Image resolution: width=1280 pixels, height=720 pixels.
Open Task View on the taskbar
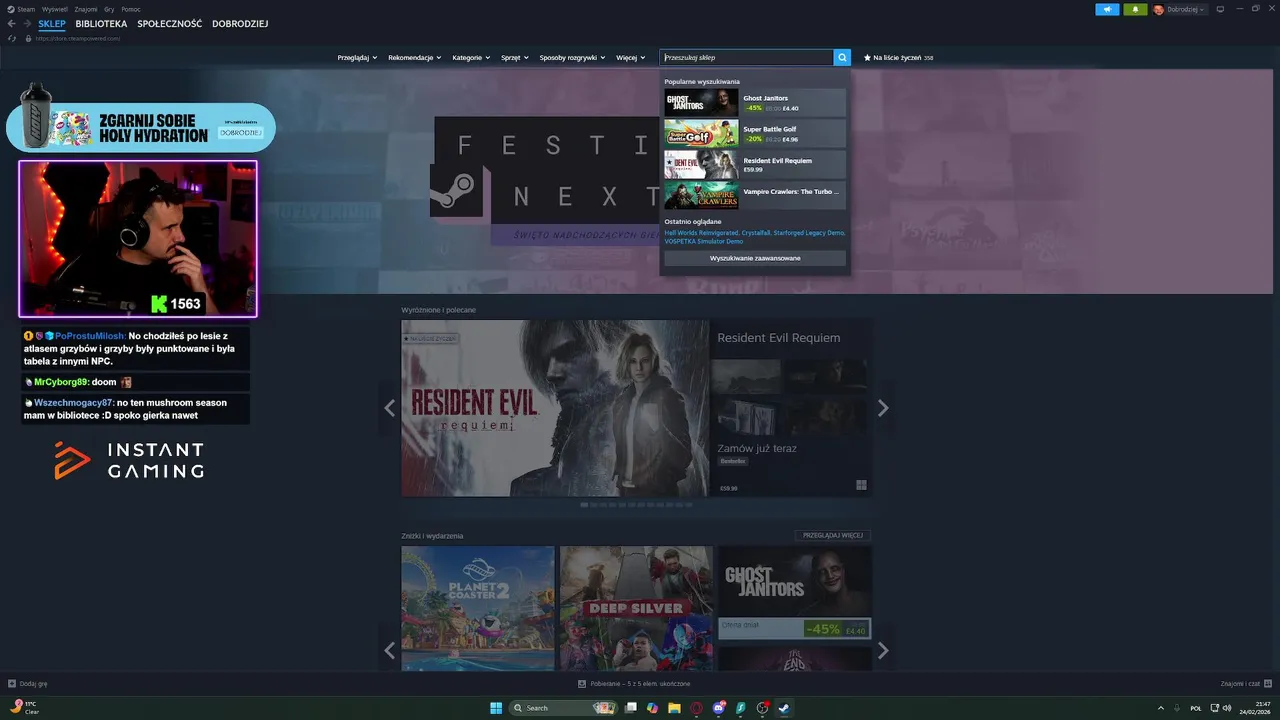(x=631, y=708)
